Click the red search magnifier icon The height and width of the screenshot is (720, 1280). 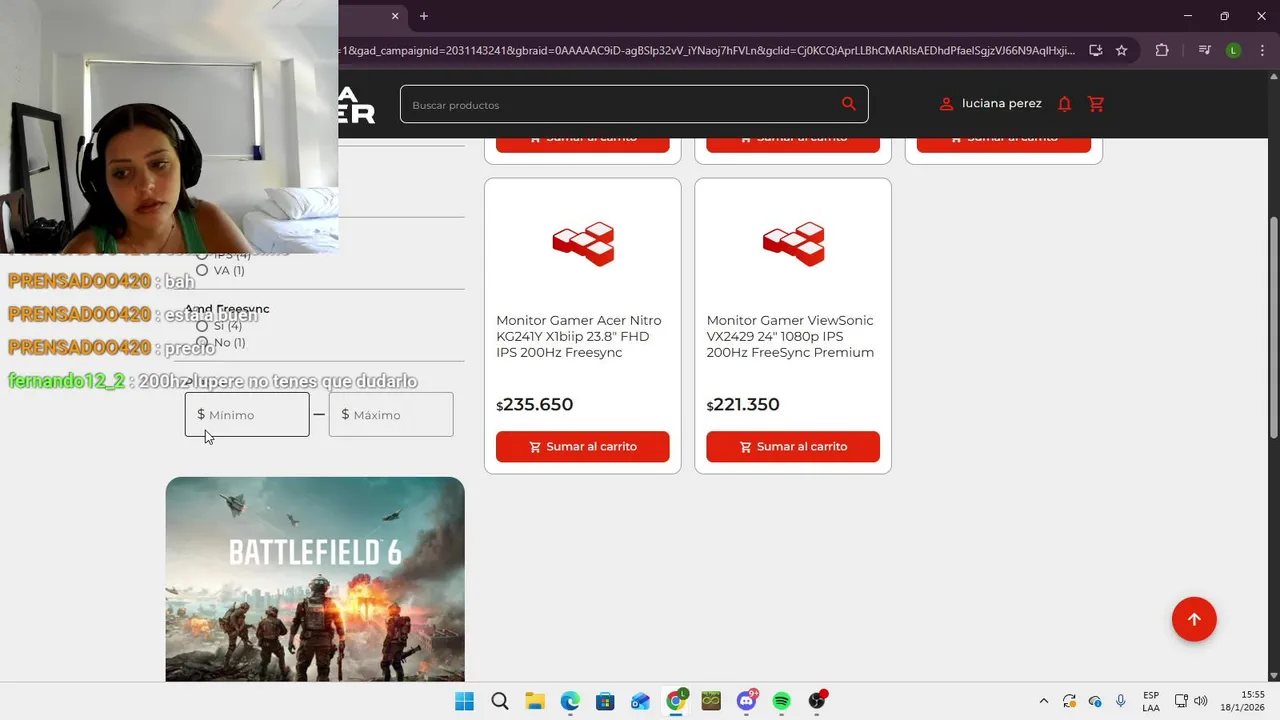(x=849, y=104)
